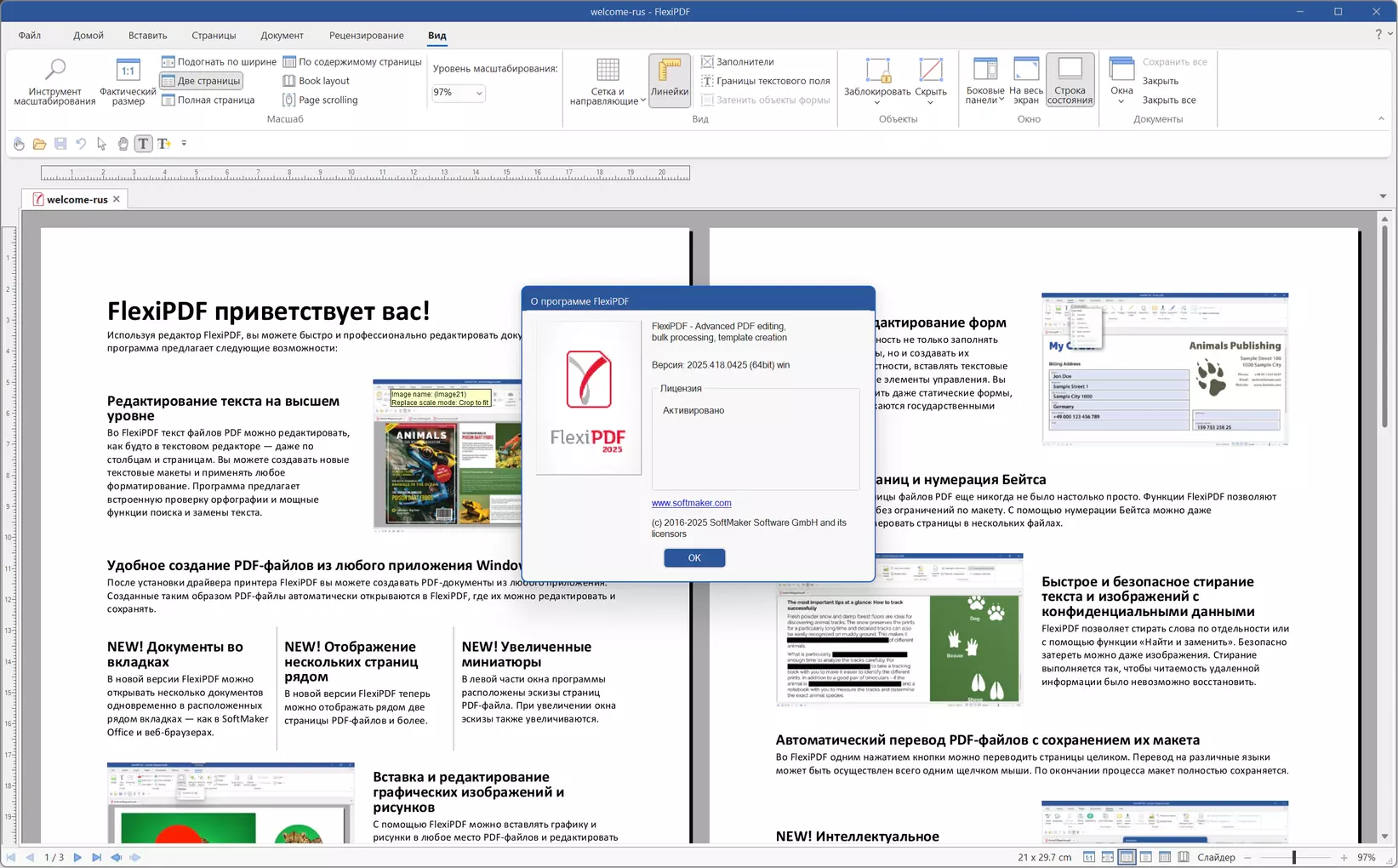This screenshot has width=1398, height=868.
Task: Open a file using the folder icon
Action: tap(39, 144)
